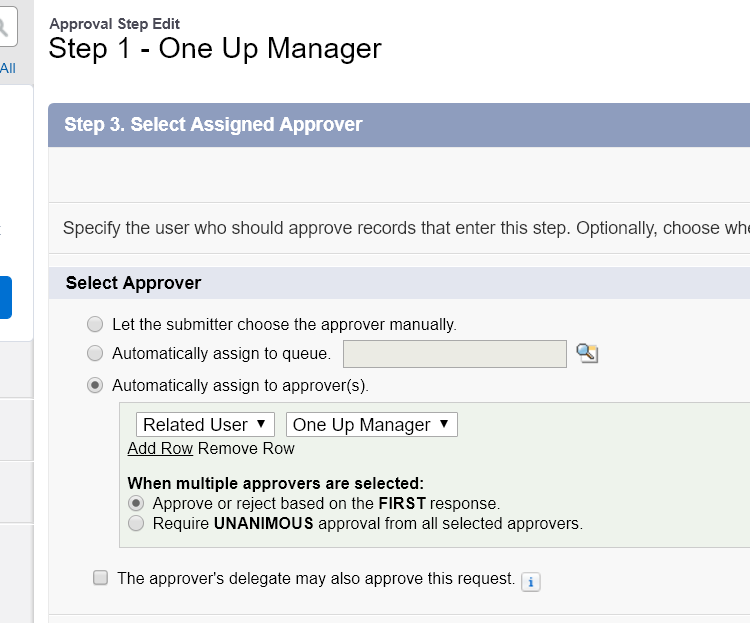
Task: Click the 'Step 1 - One Up Manager' title
Action: (215, 48)
